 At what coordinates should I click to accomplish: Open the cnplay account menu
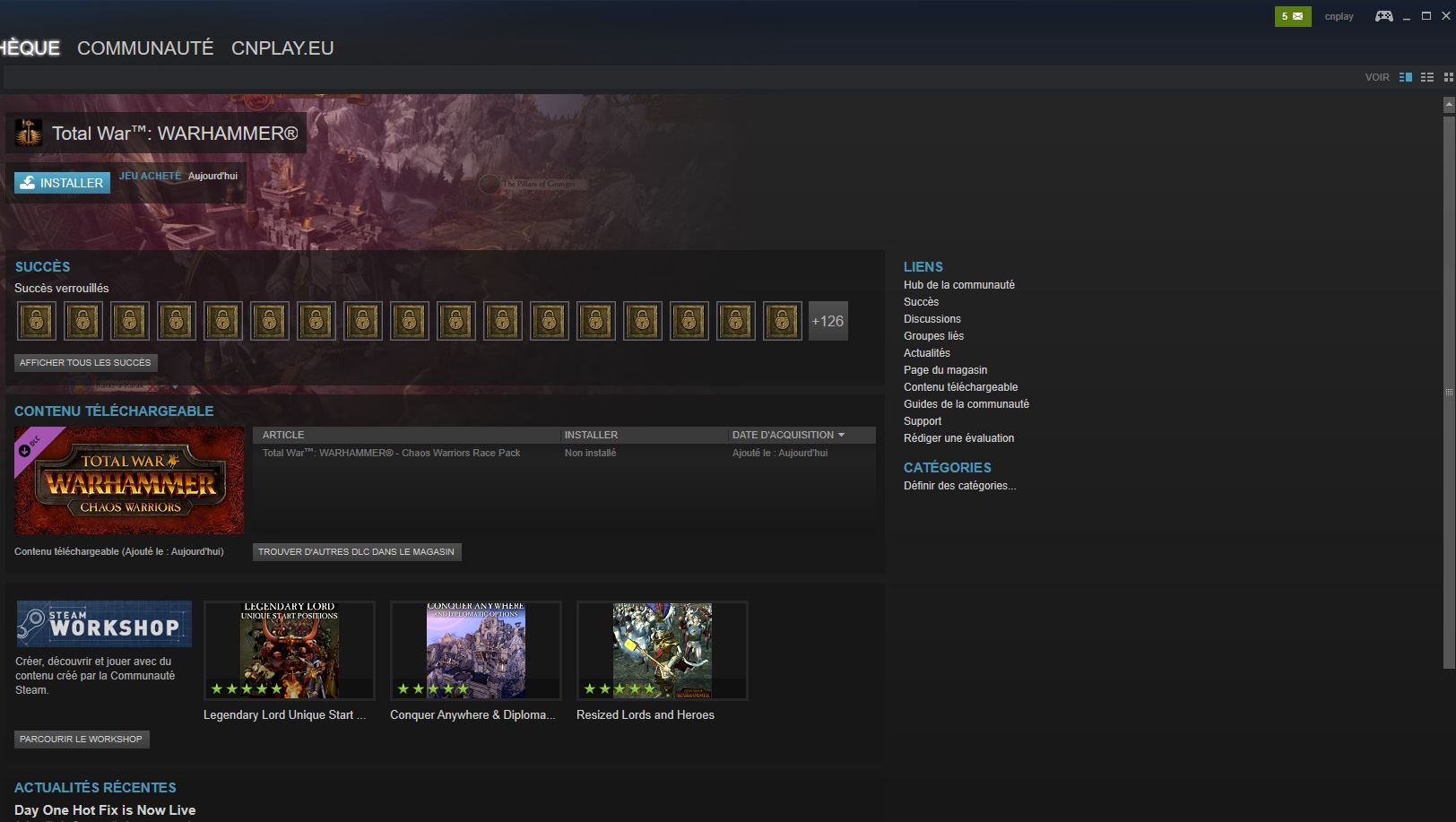pos(1339,16)
